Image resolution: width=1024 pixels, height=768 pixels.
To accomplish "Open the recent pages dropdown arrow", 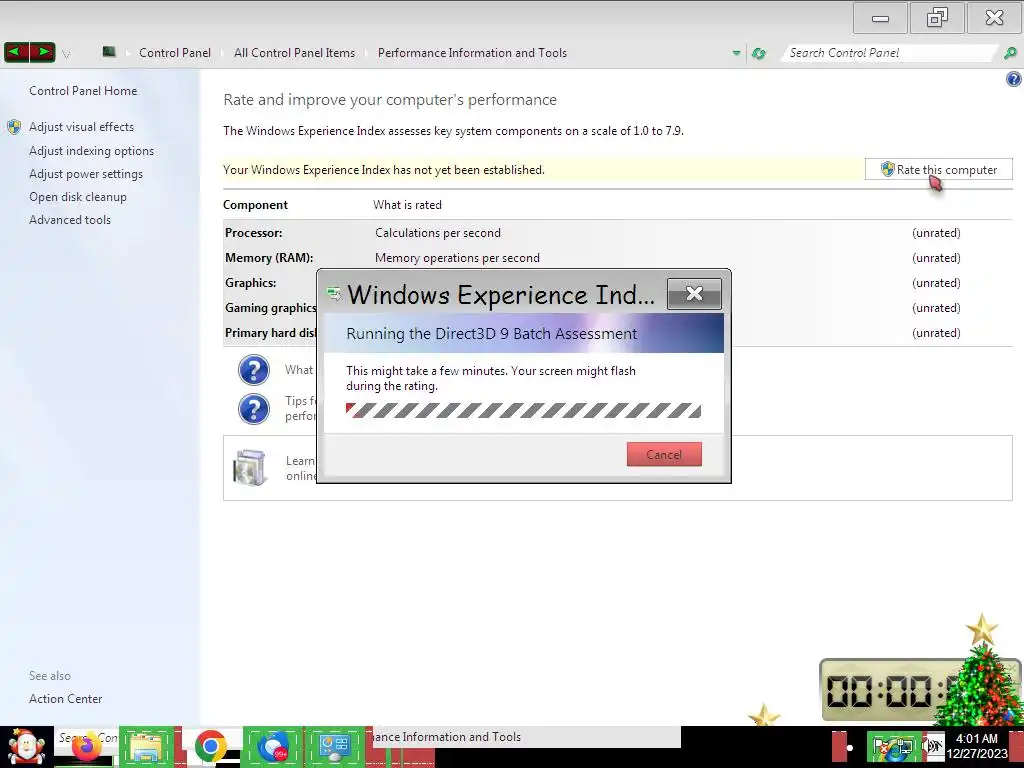I will [66, 54].
